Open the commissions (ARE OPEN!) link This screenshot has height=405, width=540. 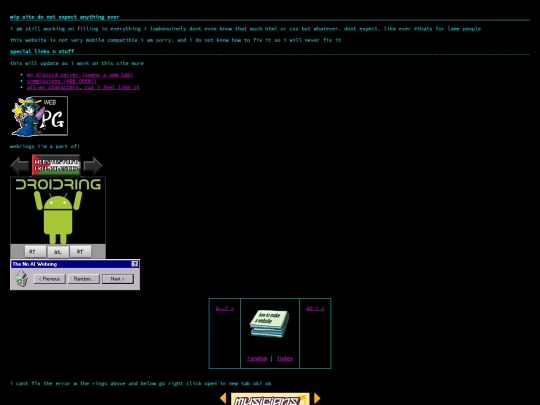coord(62,81)
